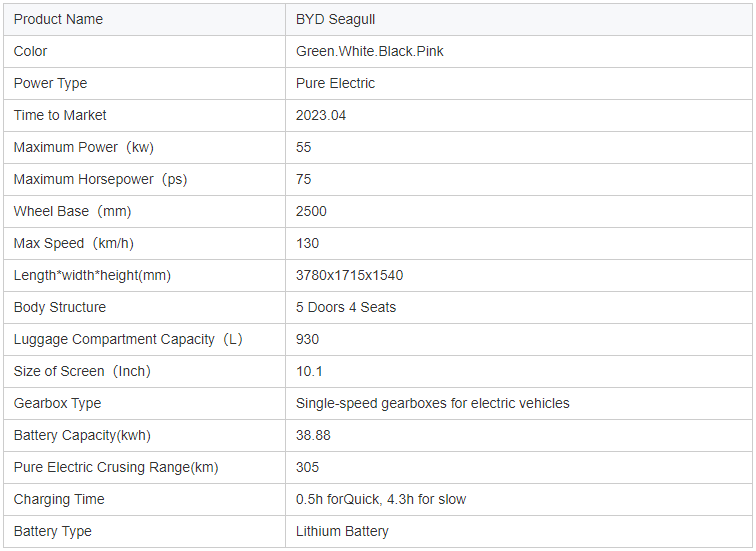Select the 2023.04 market date value
756x551 pixels.
pyautogui.click(x=321, y=115)
